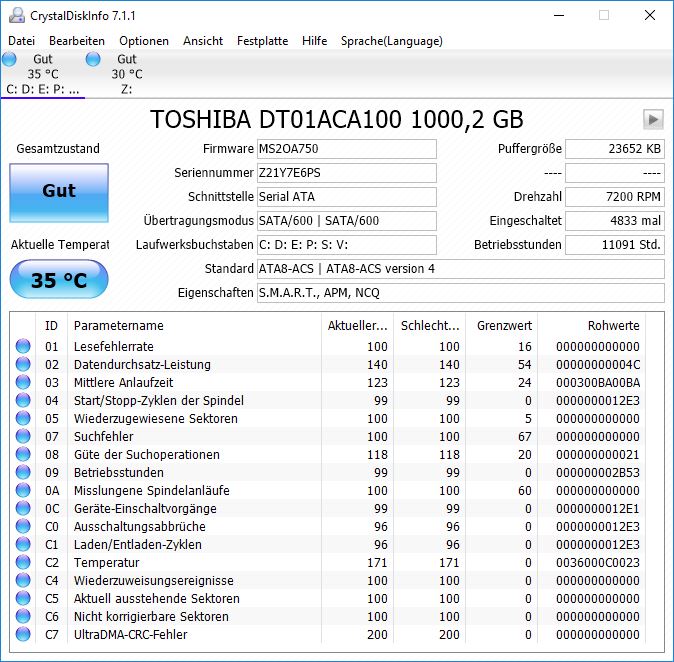Viewport: 674px width, 662px height.
Task: Click raw value 000000000021
Action: (597, 454)
